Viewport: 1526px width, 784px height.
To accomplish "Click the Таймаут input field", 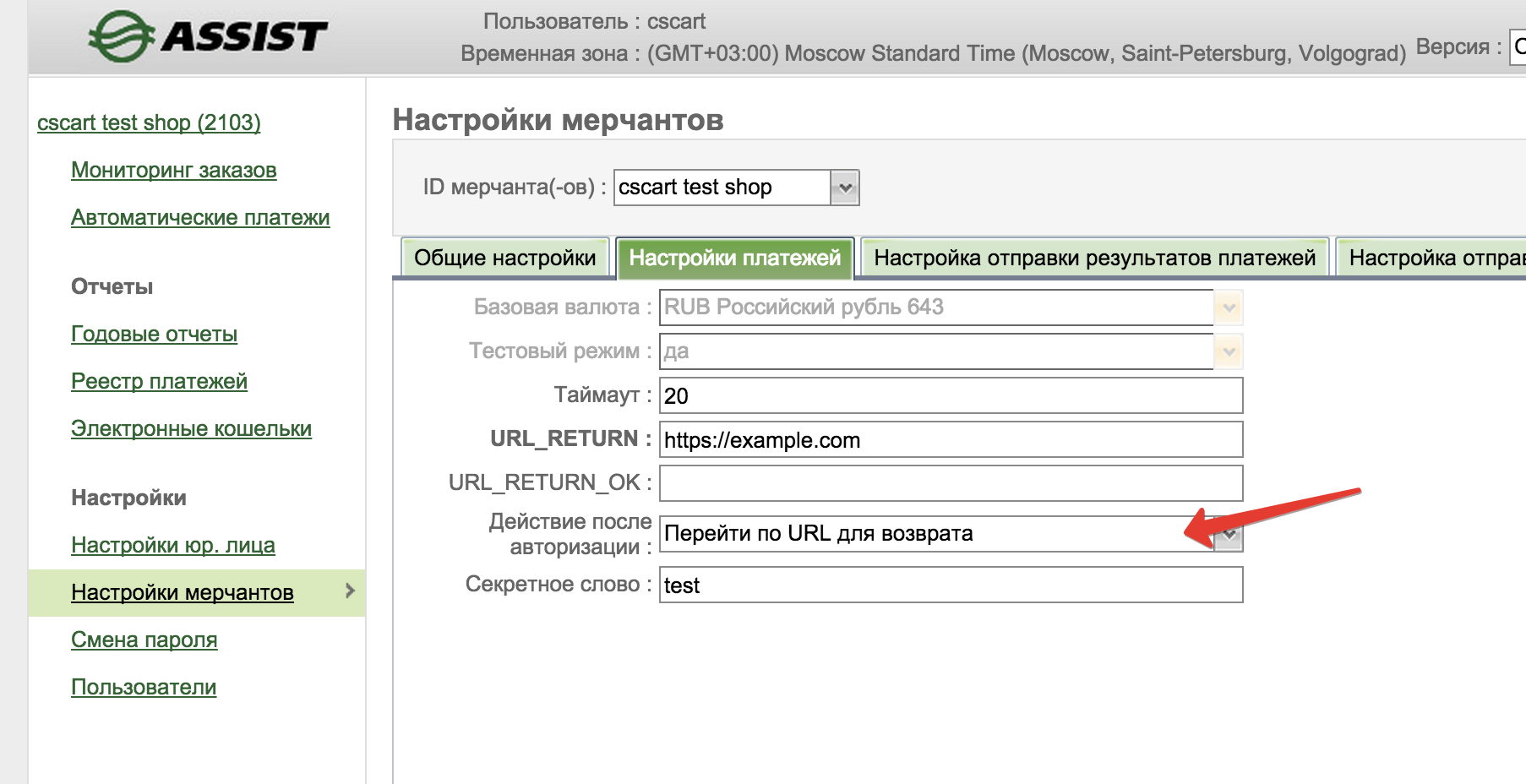I will tap(950, 395).
